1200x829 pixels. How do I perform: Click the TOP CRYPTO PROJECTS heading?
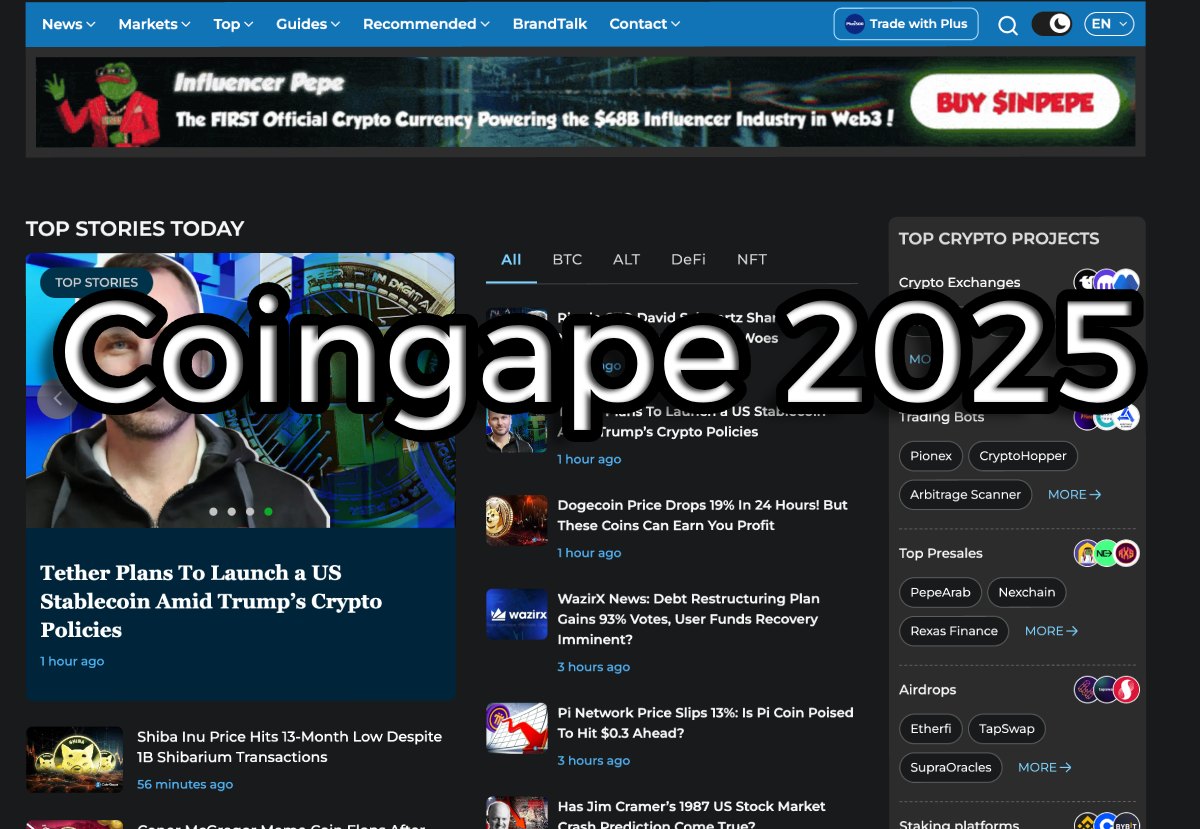(999, 239)
